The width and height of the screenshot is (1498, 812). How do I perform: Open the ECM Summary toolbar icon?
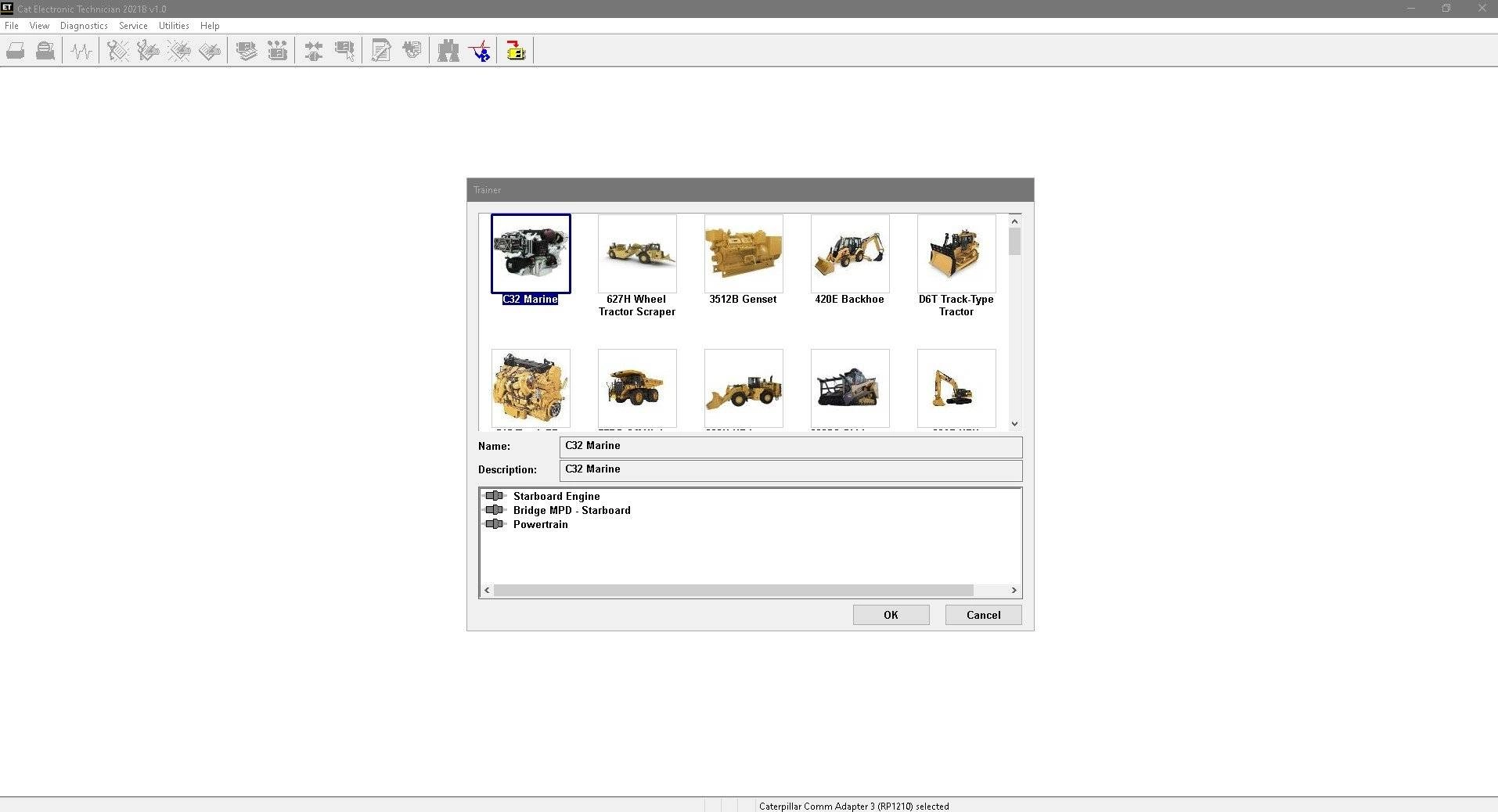(x=247, y=52)
